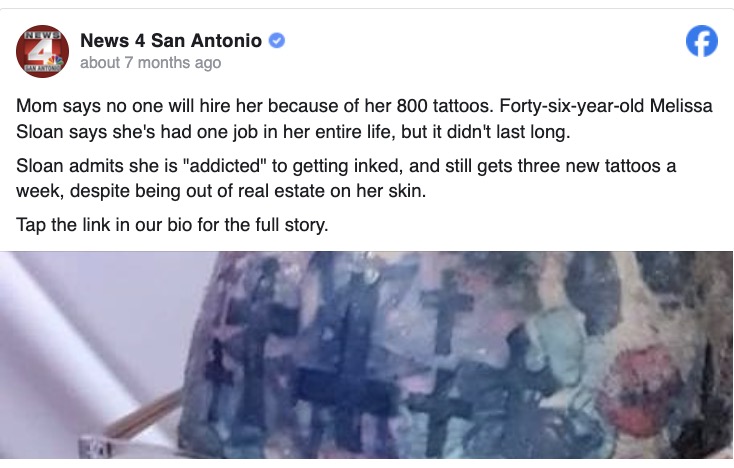Click the News 4 San Antonio avatar
Image resolution: width=734 pixels, height=468 pixels.
point(43,51)
